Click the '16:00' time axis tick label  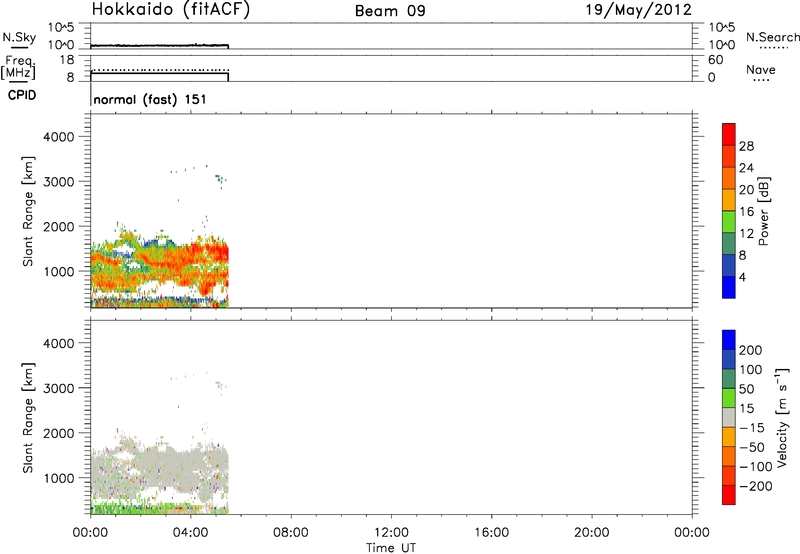(x=491, y=533)
